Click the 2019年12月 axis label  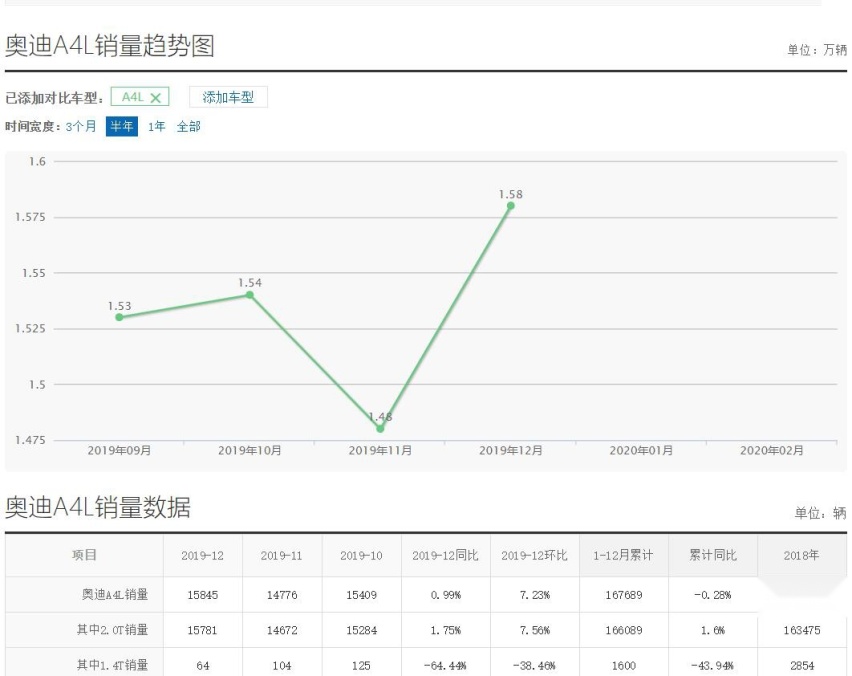511,450
